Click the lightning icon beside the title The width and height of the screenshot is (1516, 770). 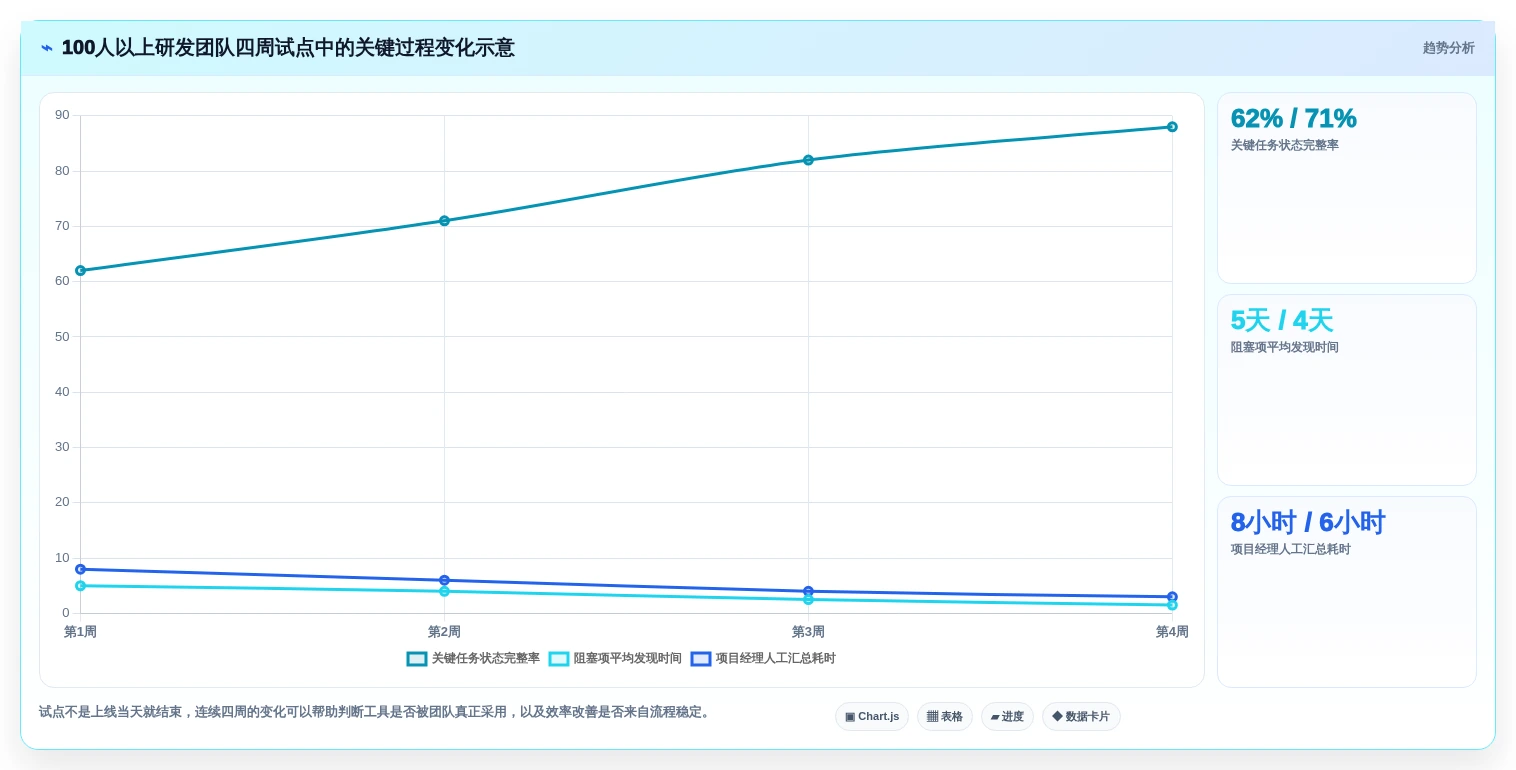(47, 48)
